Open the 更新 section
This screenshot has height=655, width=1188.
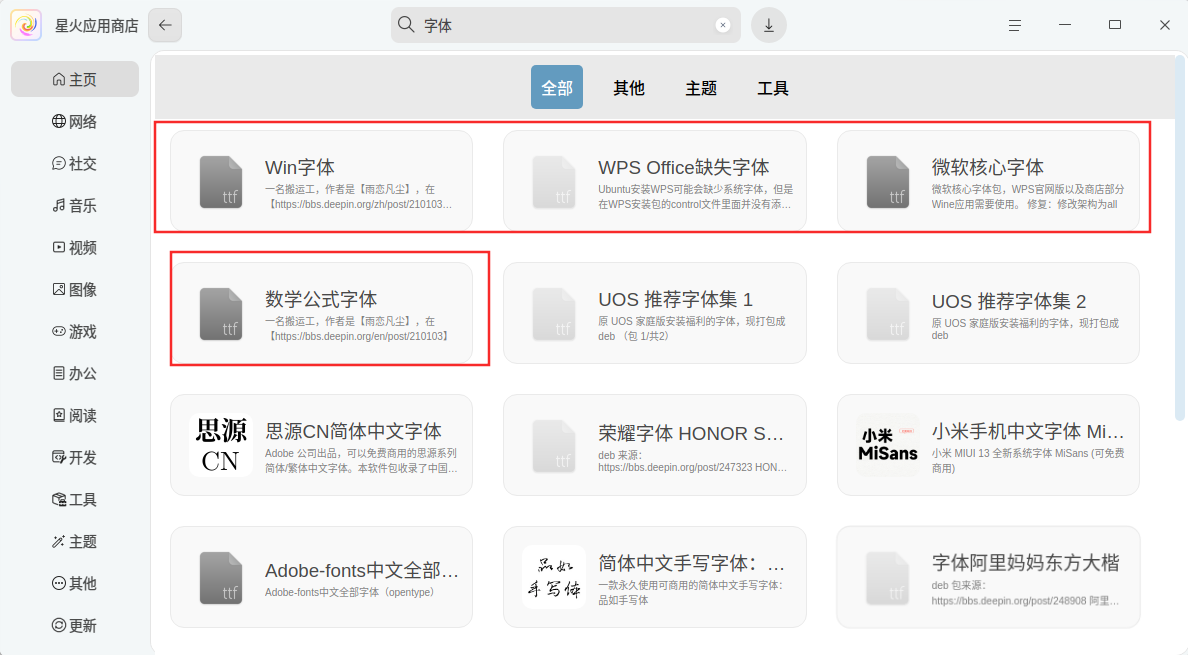(x=75, y=625)
